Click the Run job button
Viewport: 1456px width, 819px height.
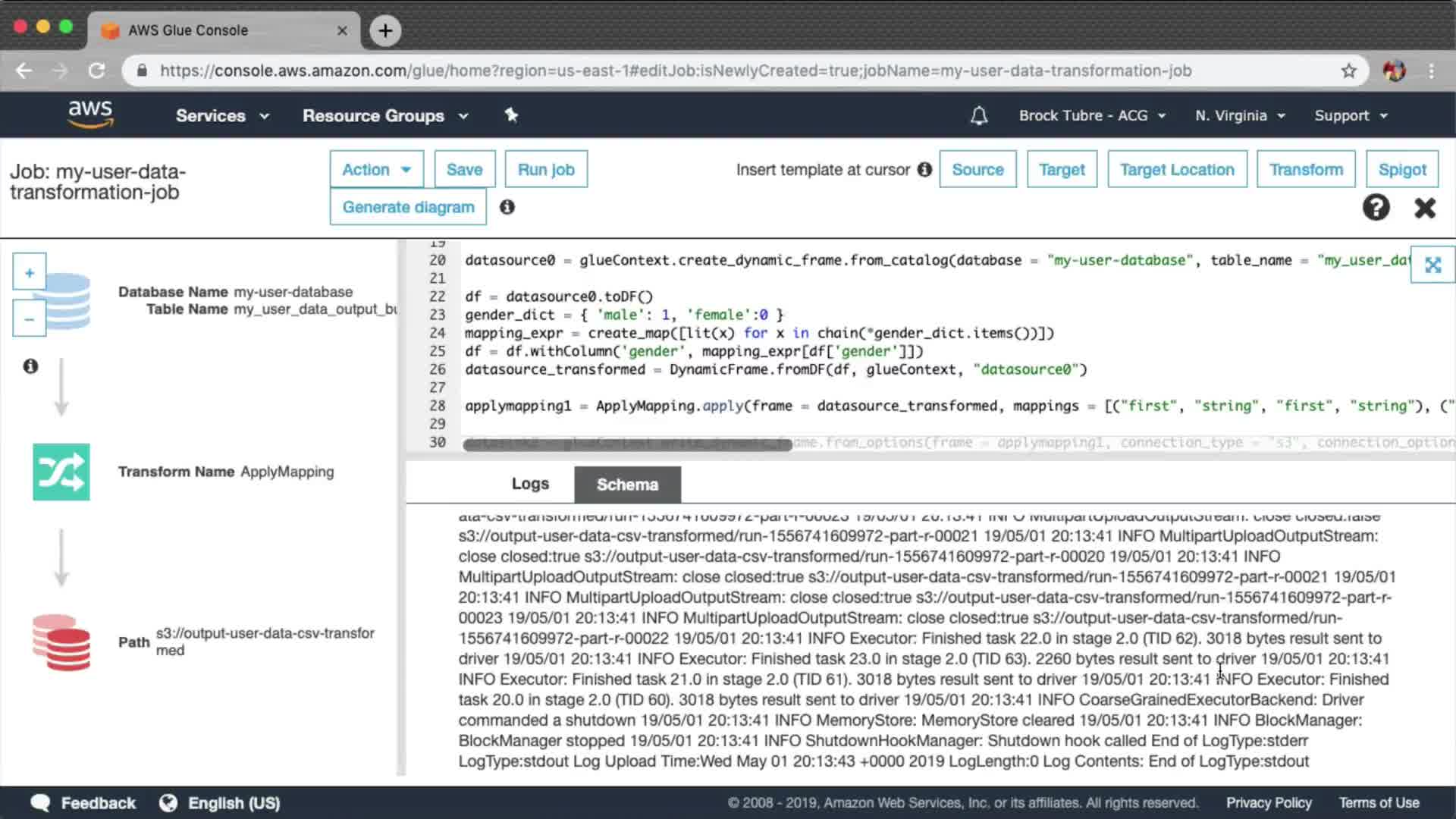[546, 169]
